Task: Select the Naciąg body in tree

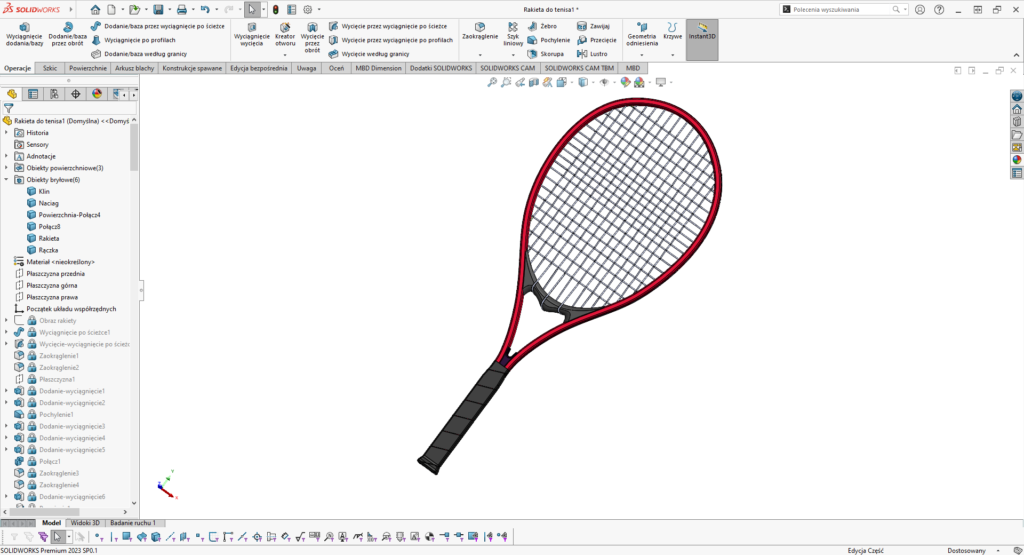Action: (48, 203)
